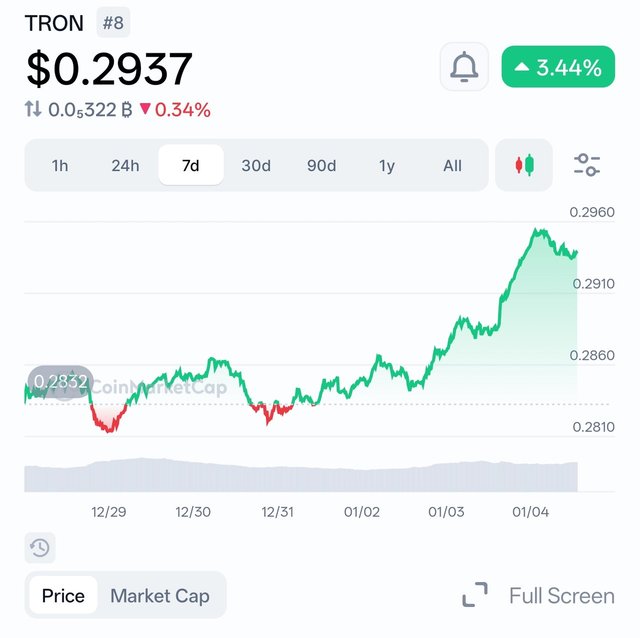The height and width of the screenshot is (638, 640).
Task: Tap the price alert bell icon
Action: click(x=464, y=67)
